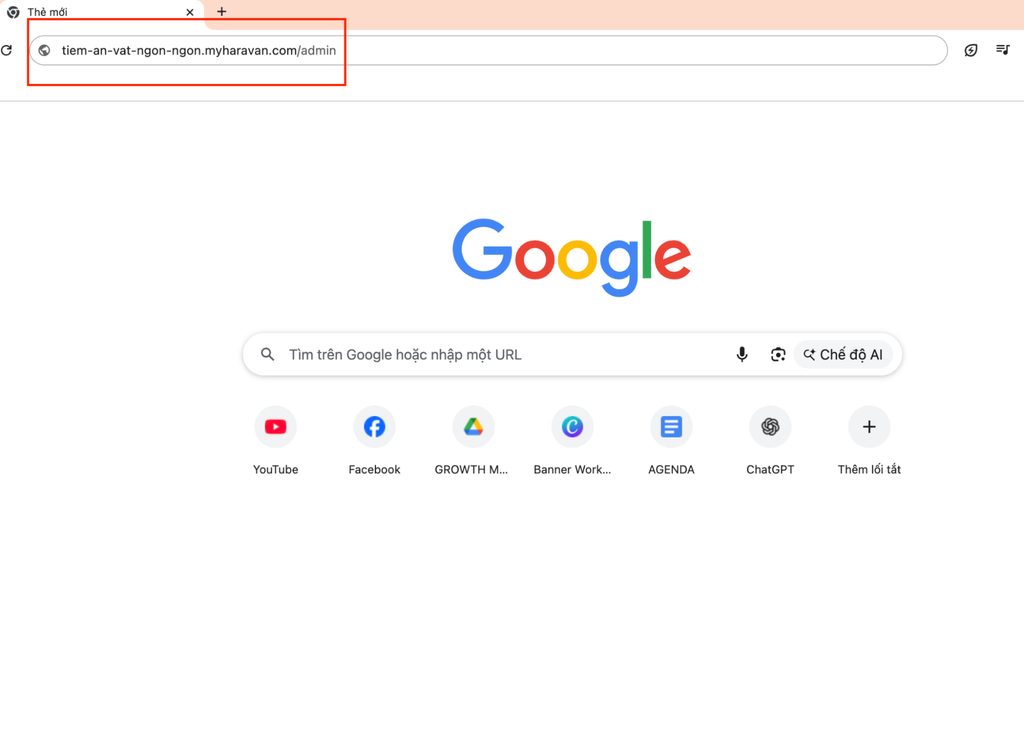This screenshot has width=1024, height=734.
Task: Click the energy saver leaf icon
Action: click(970, 50)
